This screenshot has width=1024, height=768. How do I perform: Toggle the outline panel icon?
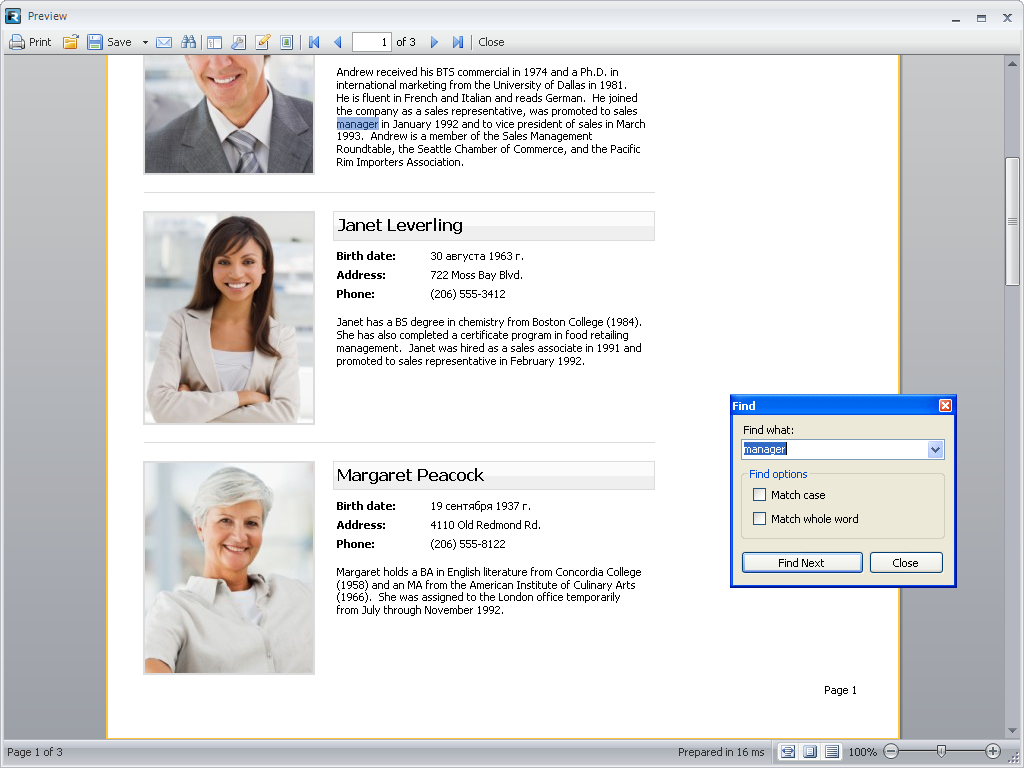(214, 42)
